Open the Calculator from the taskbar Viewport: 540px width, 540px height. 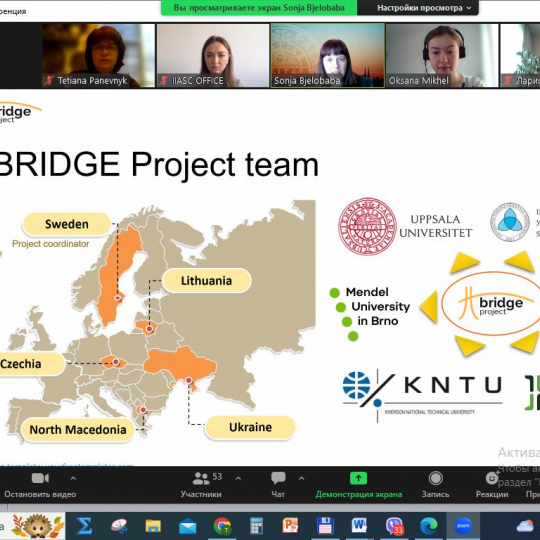[x=257, y=526]
